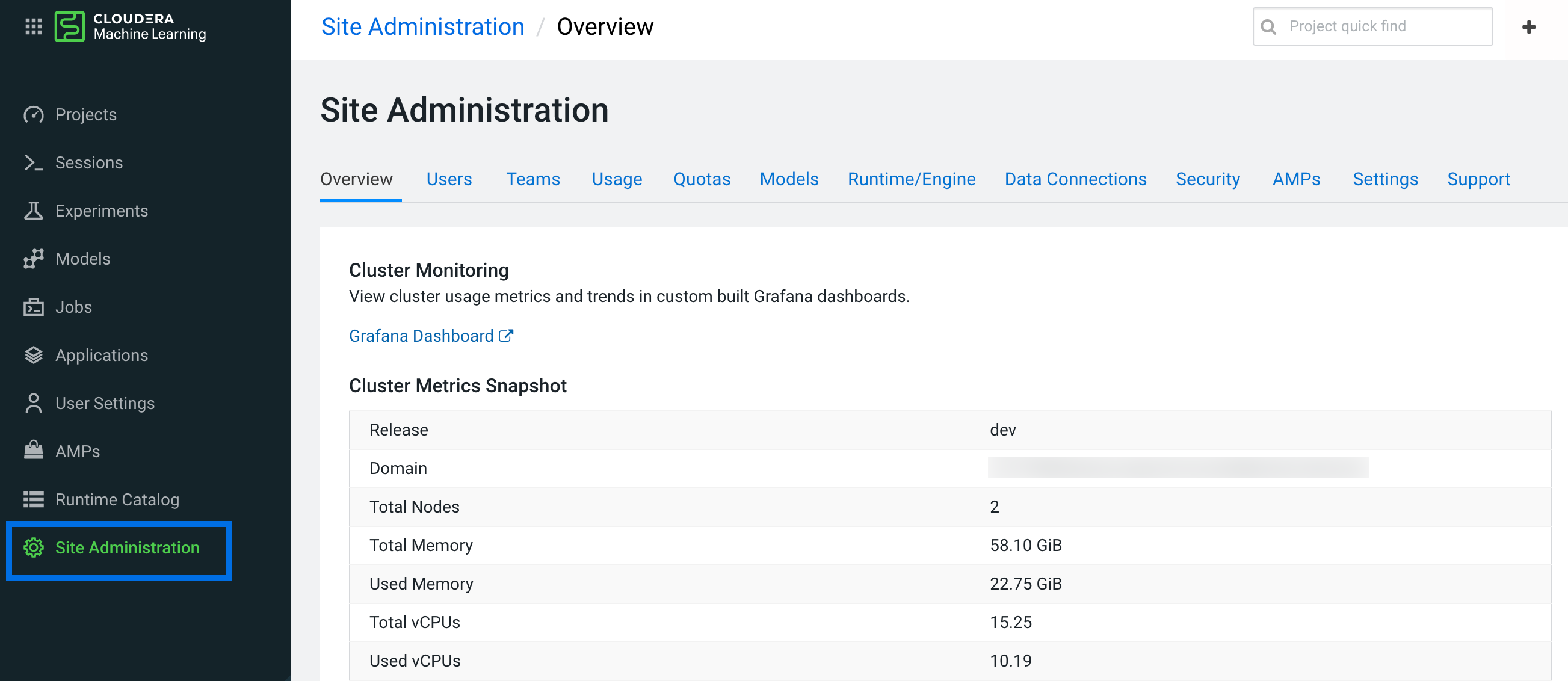Open Applications layers icon in sidebar
Screen dimensions: 1568x681
point(34,355)
